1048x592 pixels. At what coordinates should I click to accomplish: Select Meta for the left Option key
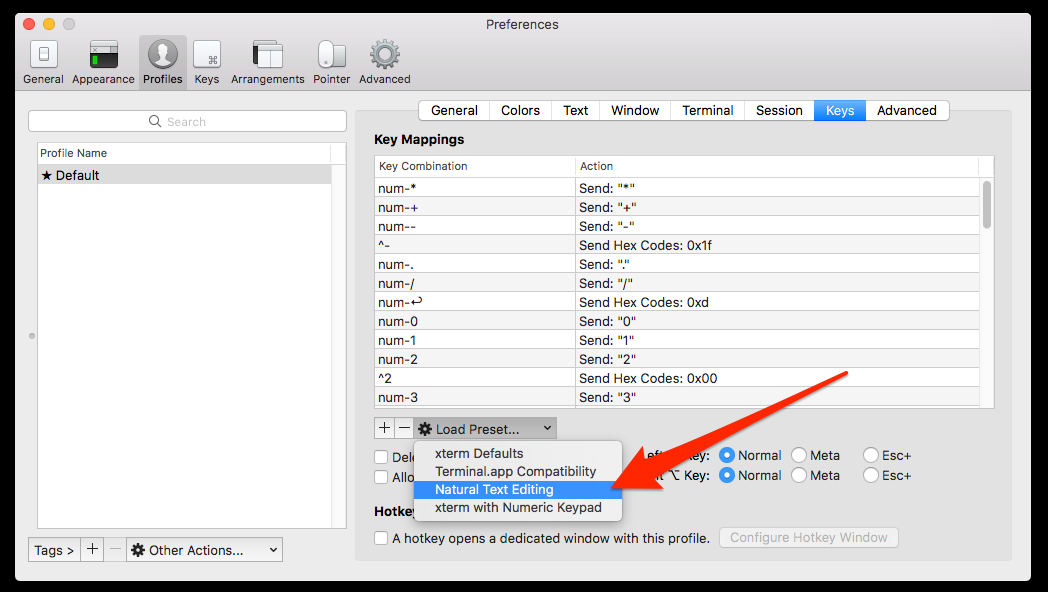click(799, 456)
